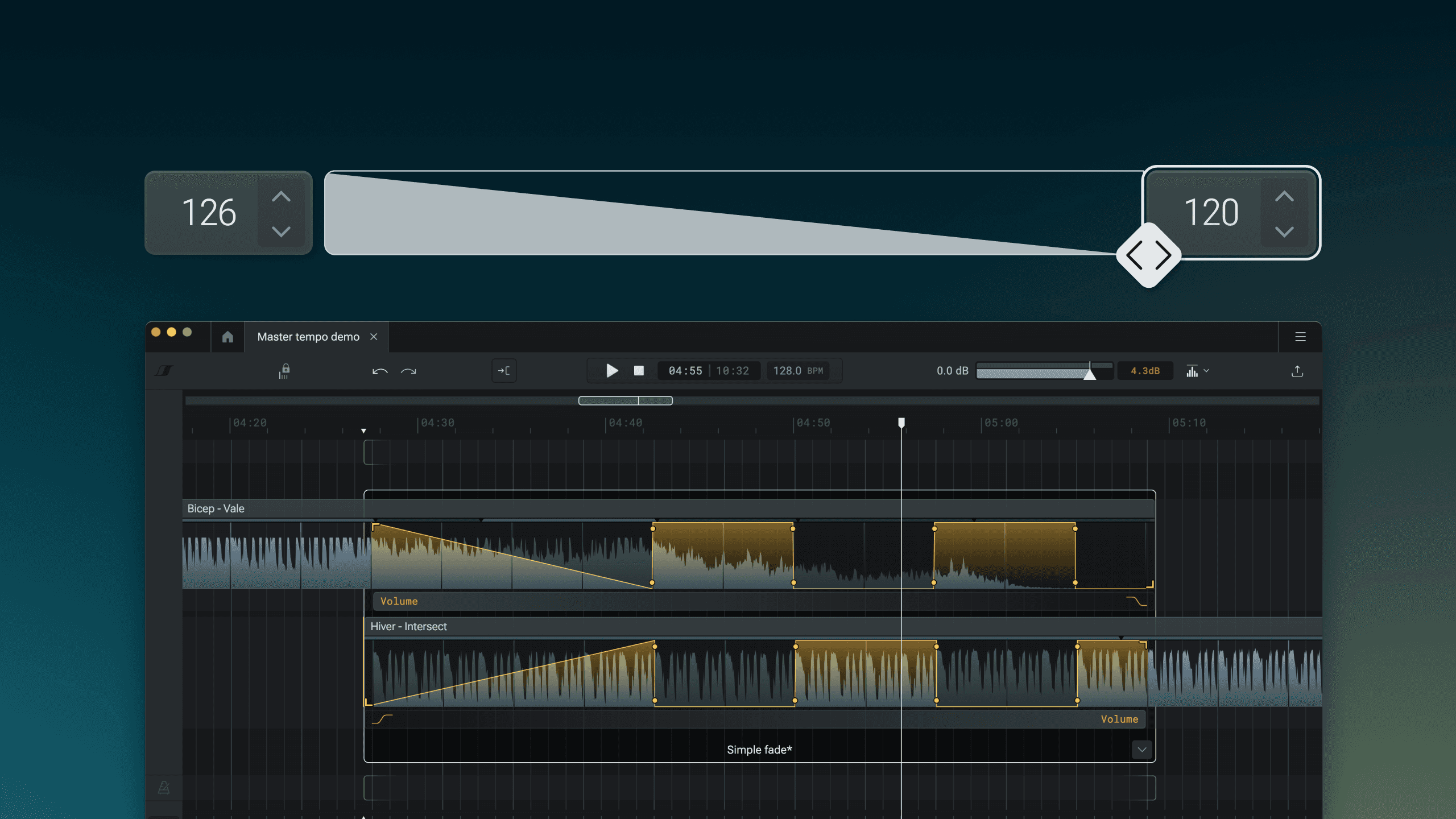
Task: Click the home icon tab
Action: 227,337
